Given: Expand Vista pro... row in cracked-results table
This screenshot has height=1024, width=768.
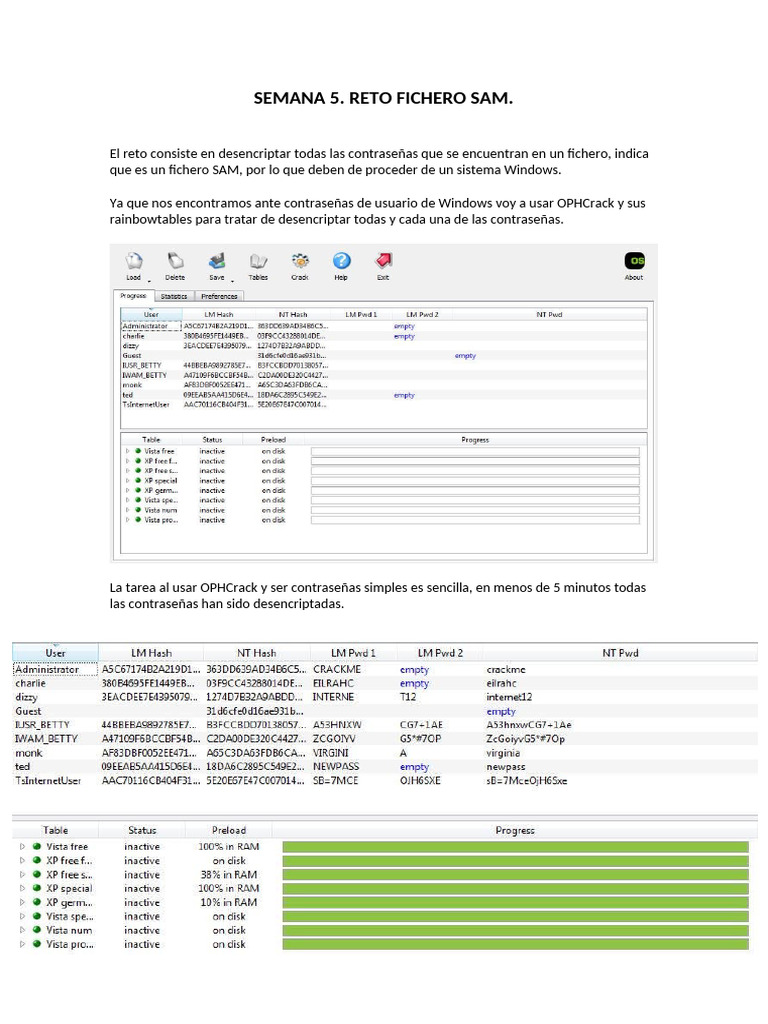Looking at the screenshot, I should tap(22, 944).
